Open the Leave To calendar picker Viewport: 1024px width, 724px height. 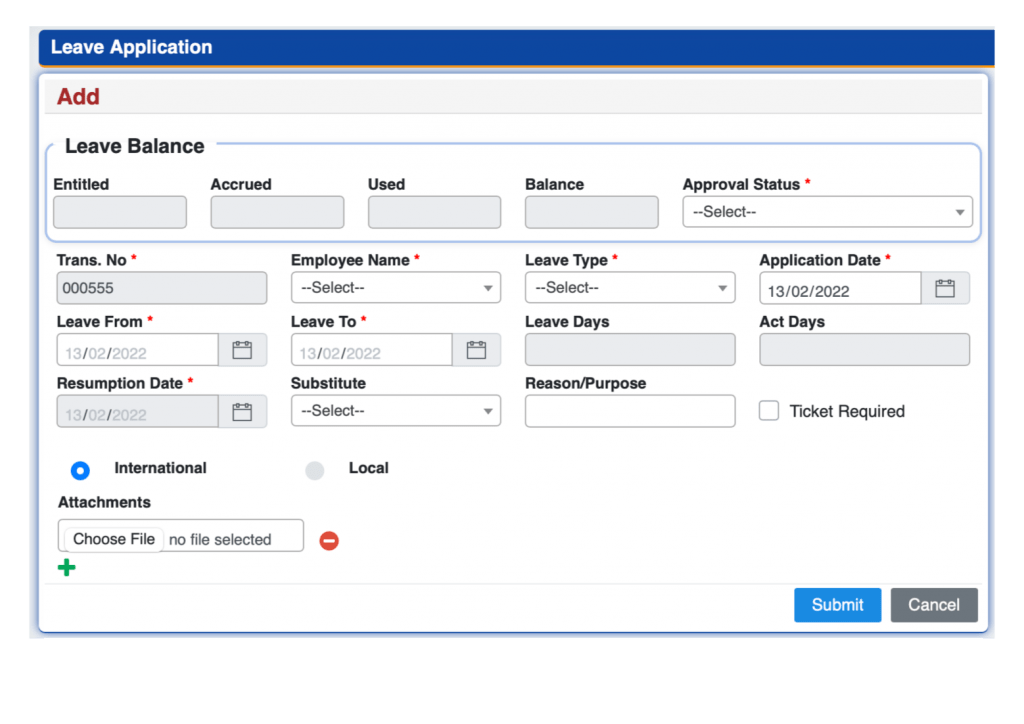pyautogui.click(x=477, y=349)
